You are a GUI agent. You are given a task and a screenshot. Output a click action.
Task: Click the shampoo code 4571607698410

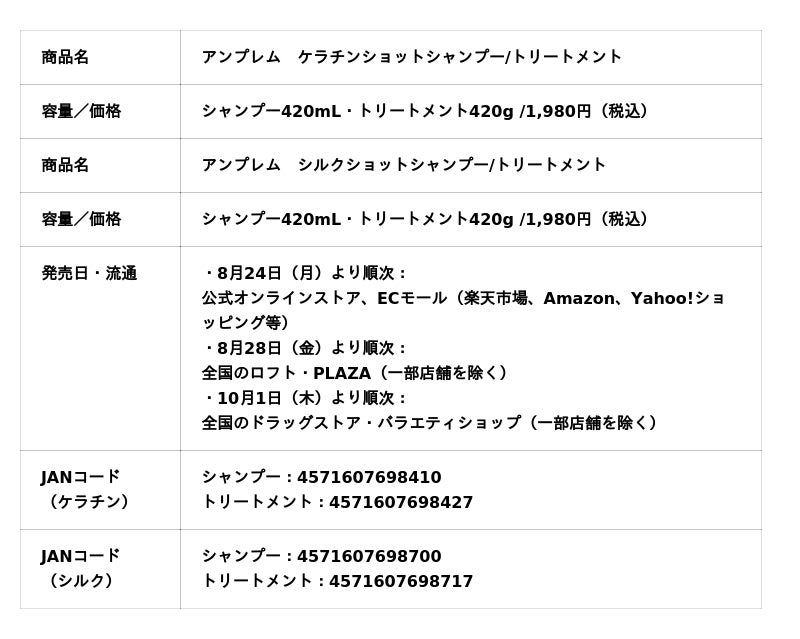[x=369, y=477]
